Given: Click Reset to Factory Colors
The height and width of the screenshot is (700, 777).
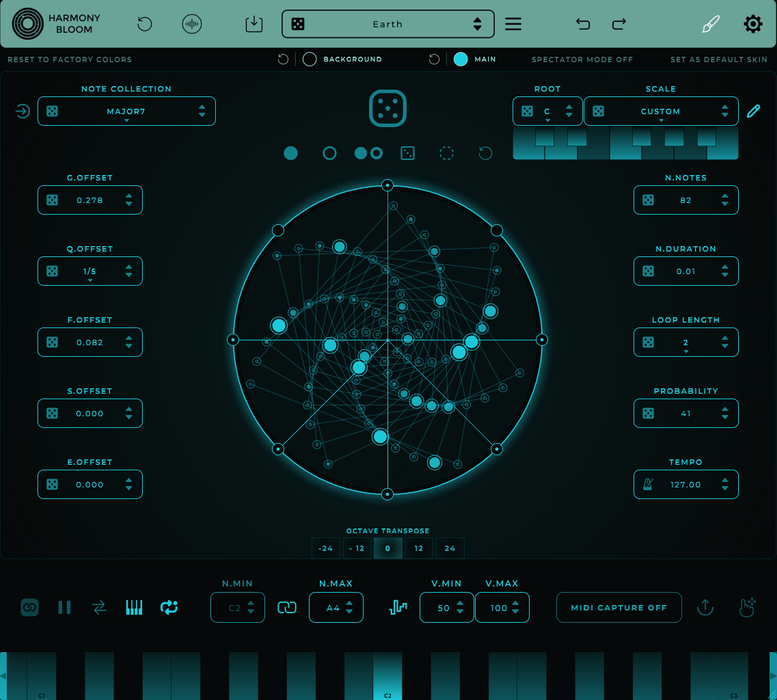Looking at the screenshot, I should point(70,60).
